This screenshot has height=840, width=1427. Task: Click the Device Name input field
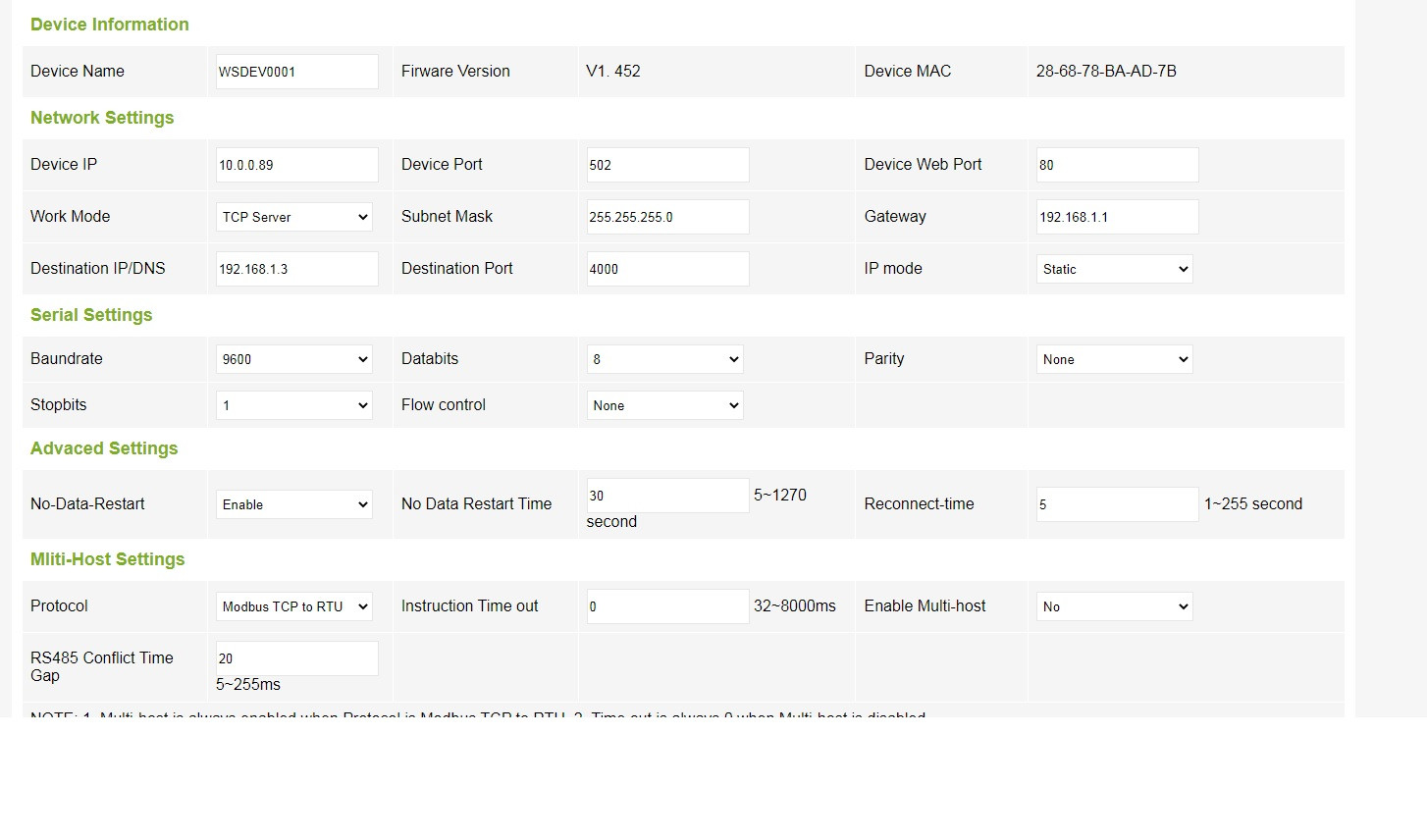[296, 72]
